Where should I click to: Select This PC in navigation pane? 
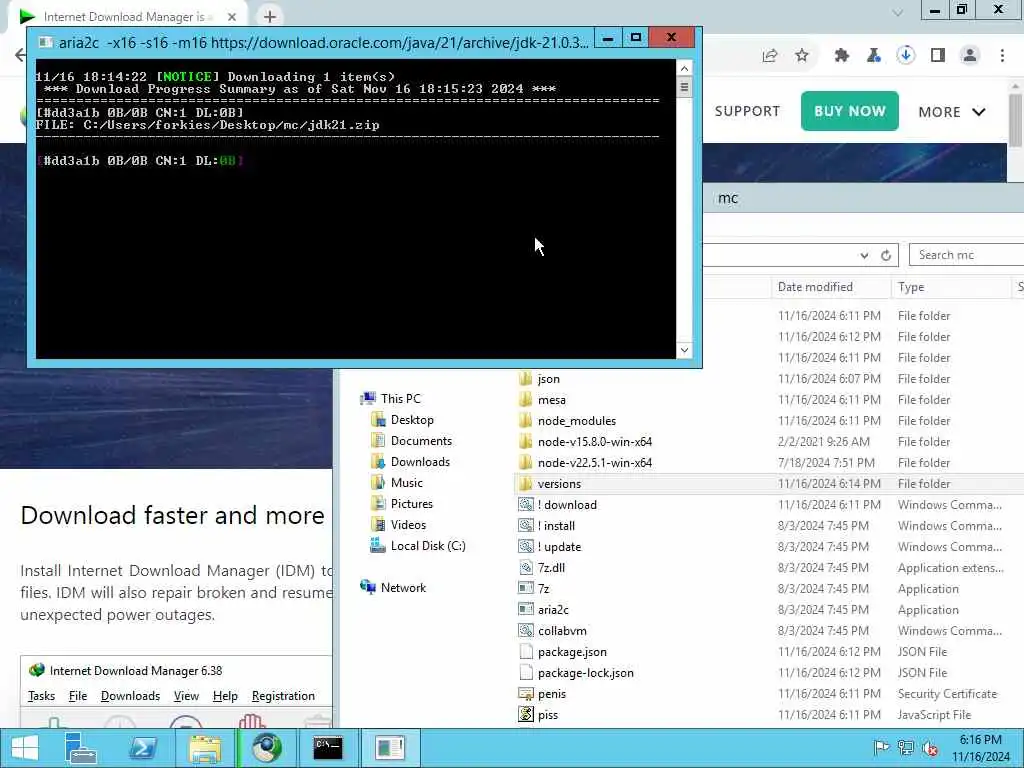(400, 398)
